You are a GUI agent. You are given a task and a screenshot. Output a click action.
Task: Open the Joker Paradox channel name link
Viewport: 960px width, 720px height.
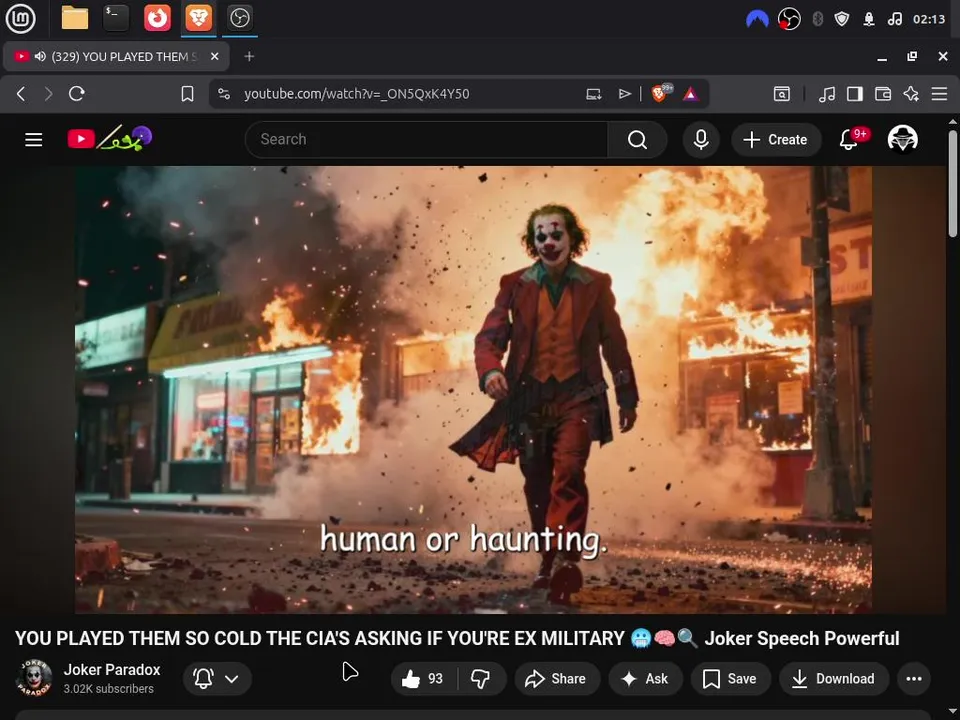point(112,670)
